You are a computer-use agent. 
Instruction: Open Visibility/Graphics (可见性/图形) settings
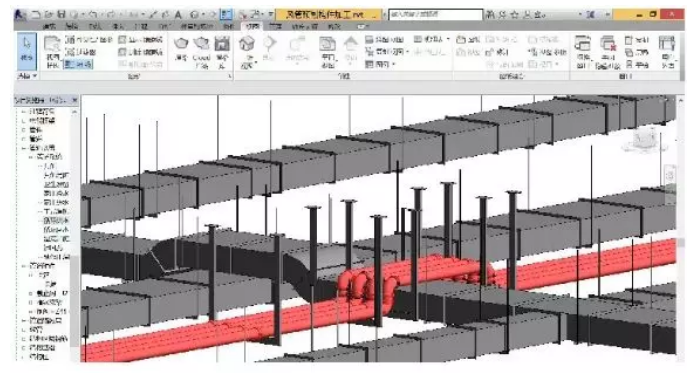pyautogui.click(x=89, y=40)
